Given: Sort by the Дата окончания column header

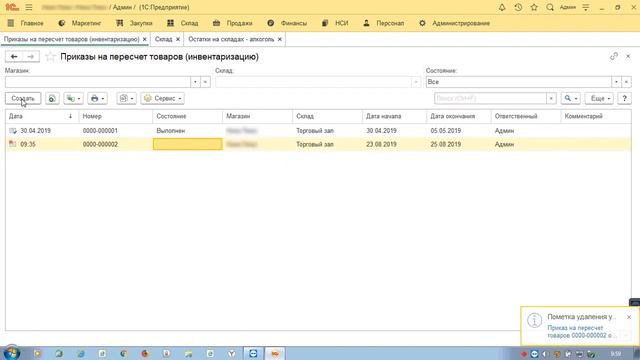Looking at the screenshot, I should 459,116.
